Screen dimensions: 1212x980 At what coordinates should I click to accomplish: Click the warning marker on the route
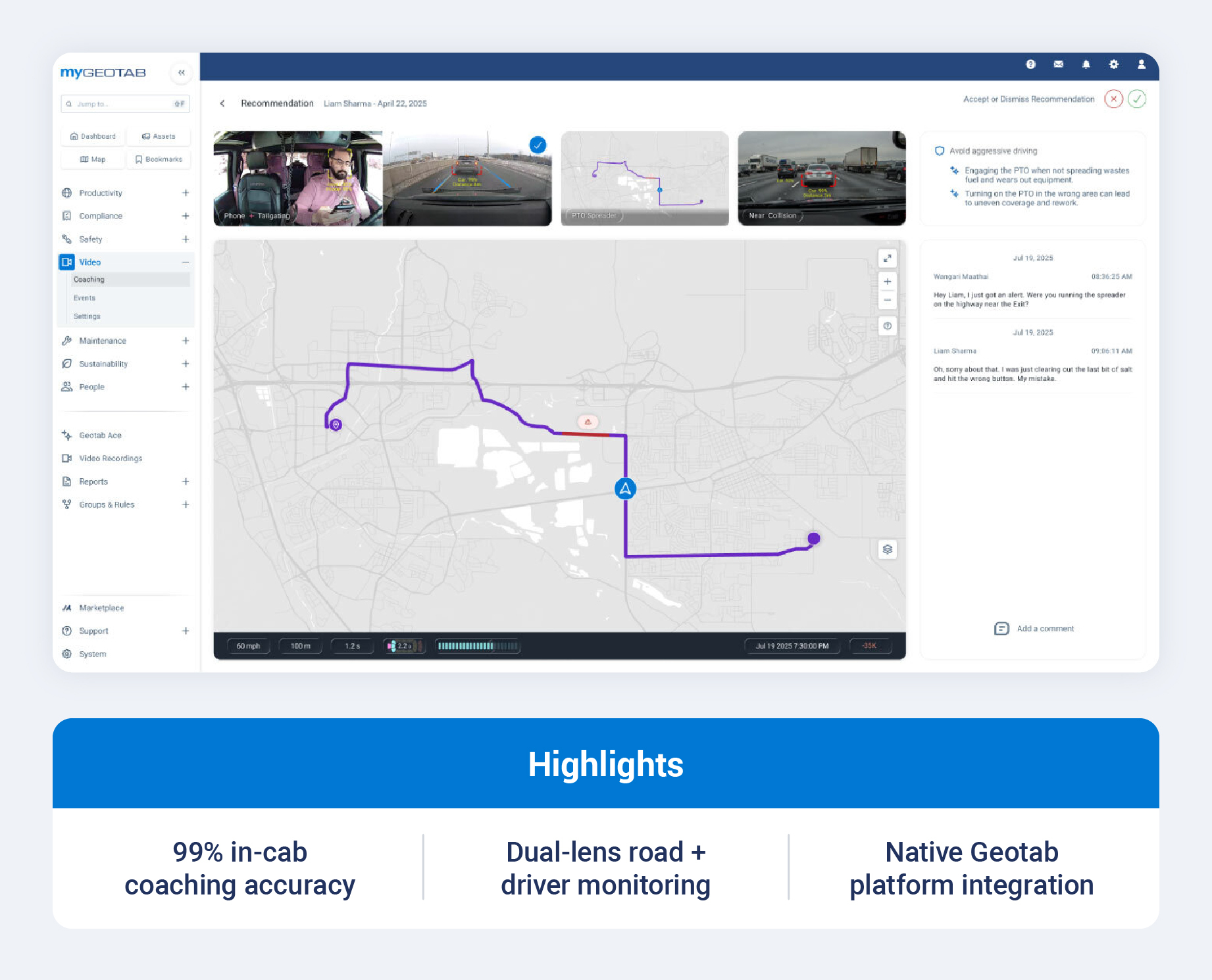point(588,422)
